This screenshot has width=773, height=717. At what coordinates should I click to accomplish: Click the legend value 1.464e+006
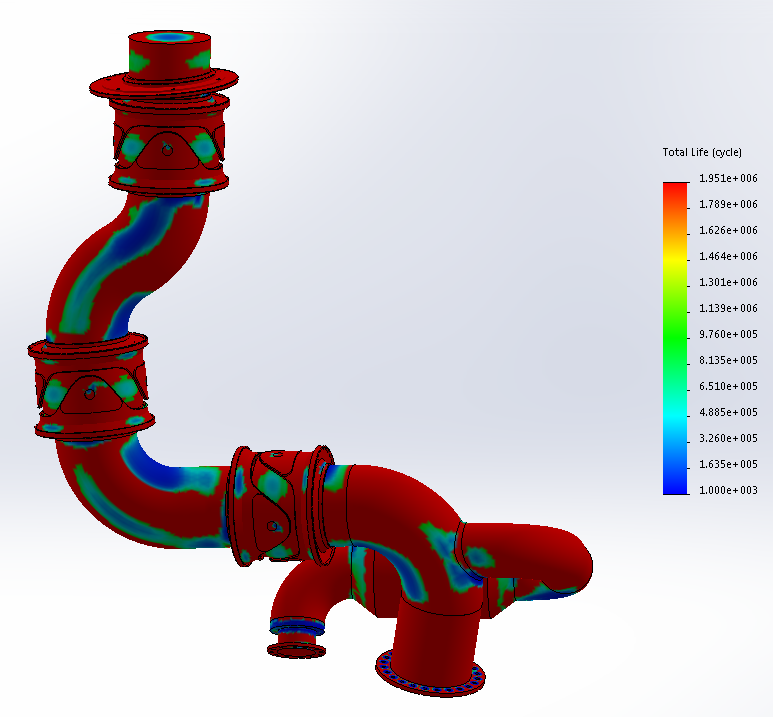[x=728, y=256]
